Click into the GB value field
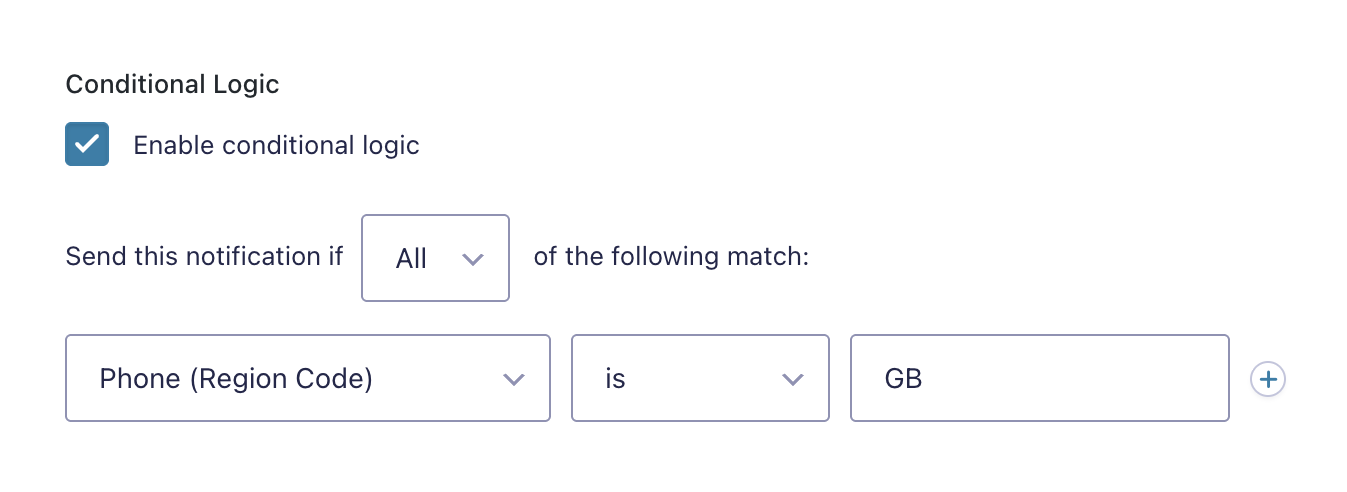1347x492 pixels. click(1039, 378)
